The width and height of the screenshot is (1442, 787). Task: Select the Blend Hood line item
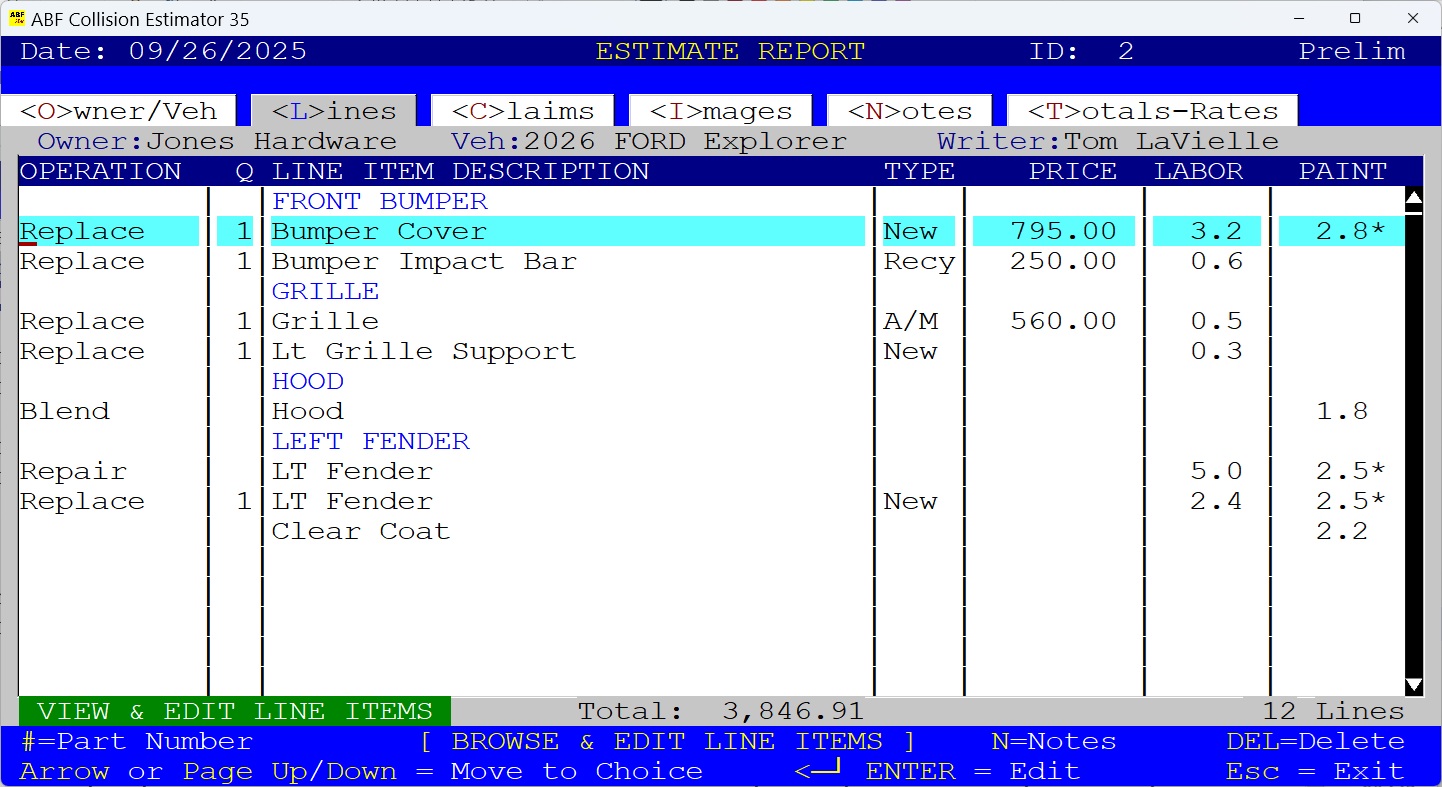pyautogui.click(x=307, y=411)
